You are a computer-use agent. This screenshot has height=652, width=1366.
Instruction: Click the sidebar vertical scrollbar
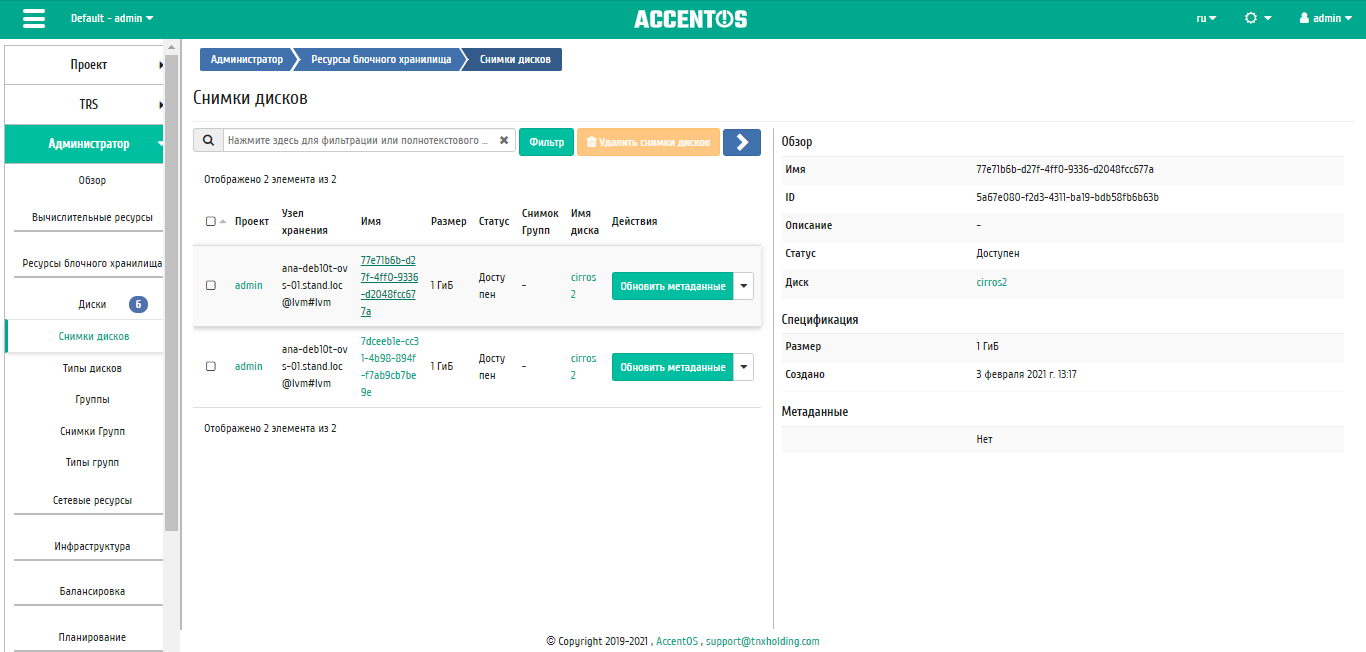pyautogui.click(x=172, y=290)
